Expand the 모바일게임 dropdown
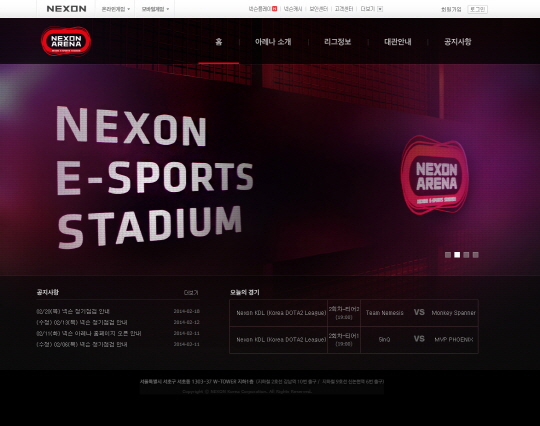 pos(155,9)
